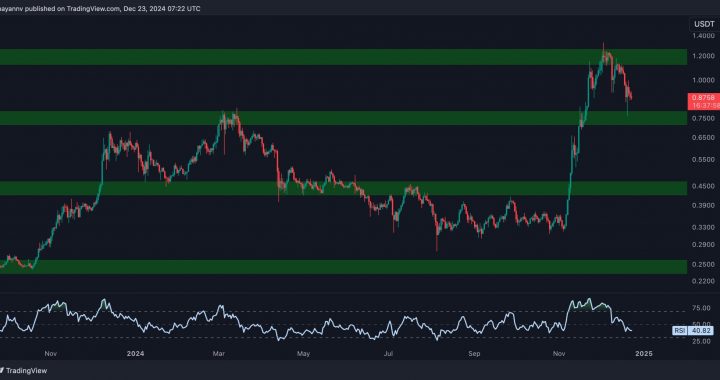Click the USDT currency label

click(703, 24)
